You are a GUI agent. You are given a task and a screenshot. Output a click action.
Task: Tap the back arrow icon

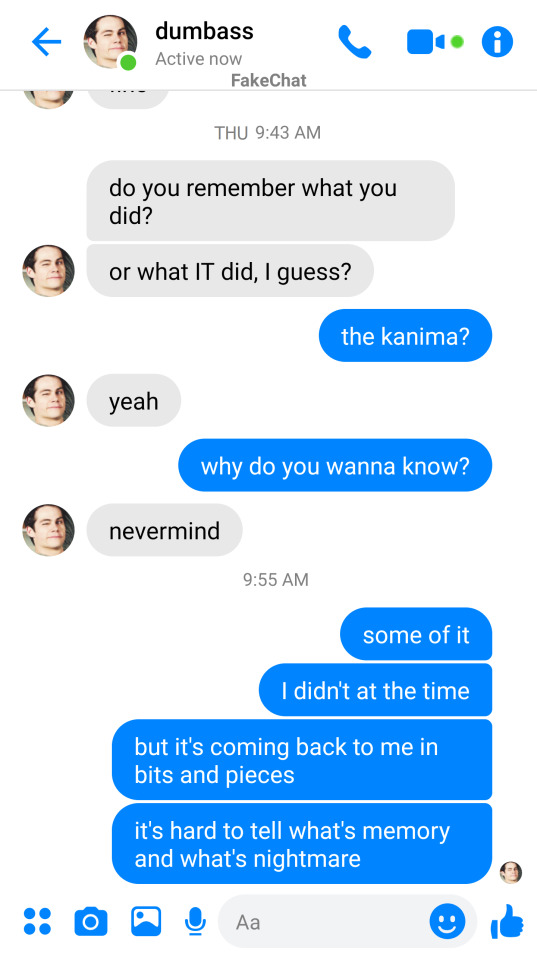pyautogui.click(x=47, y=42)
